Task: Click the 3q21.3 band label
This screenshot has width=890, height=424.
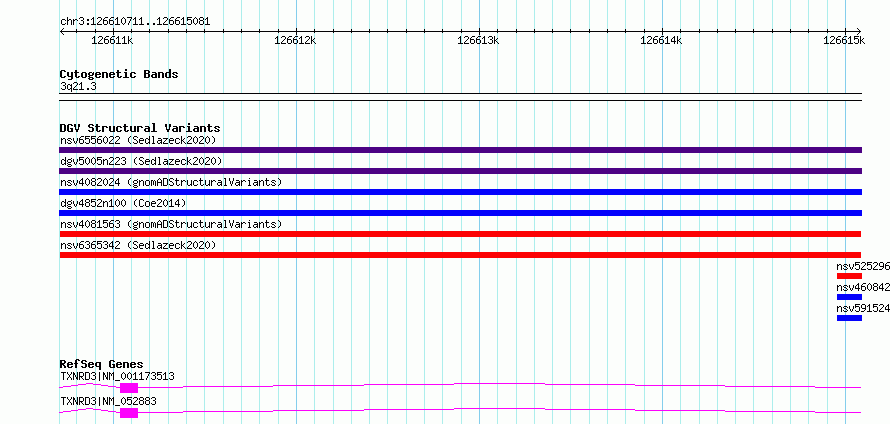Action: coord(78,87)
